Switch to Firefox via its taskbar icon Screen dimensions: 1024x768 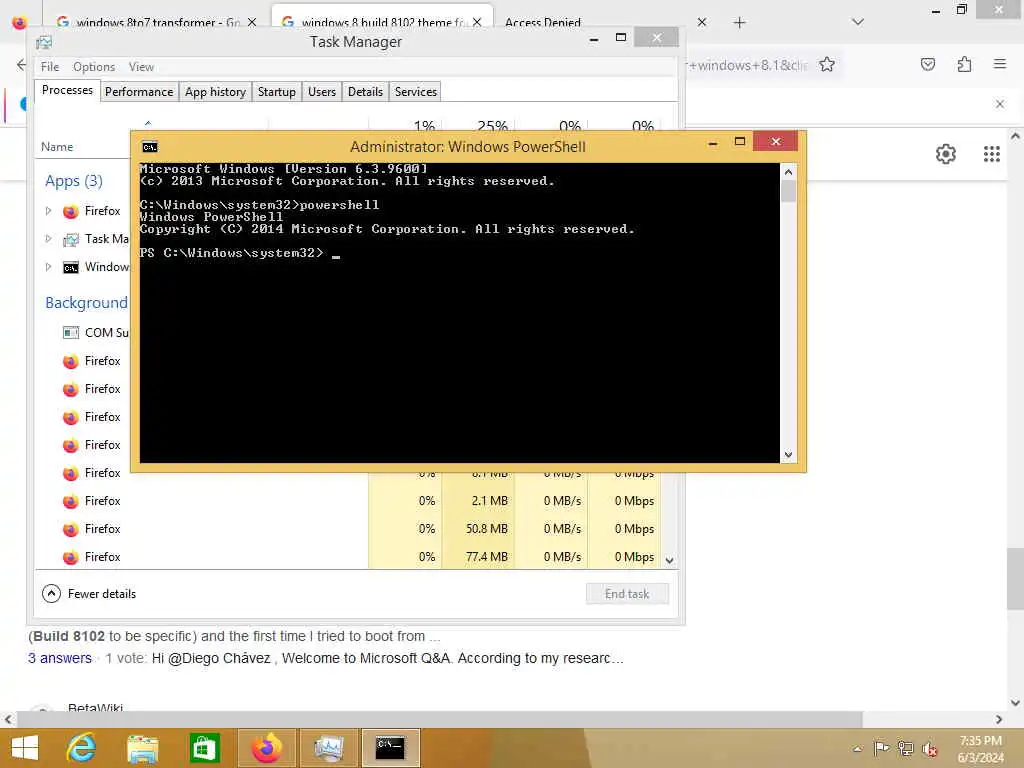click(266, 748)
